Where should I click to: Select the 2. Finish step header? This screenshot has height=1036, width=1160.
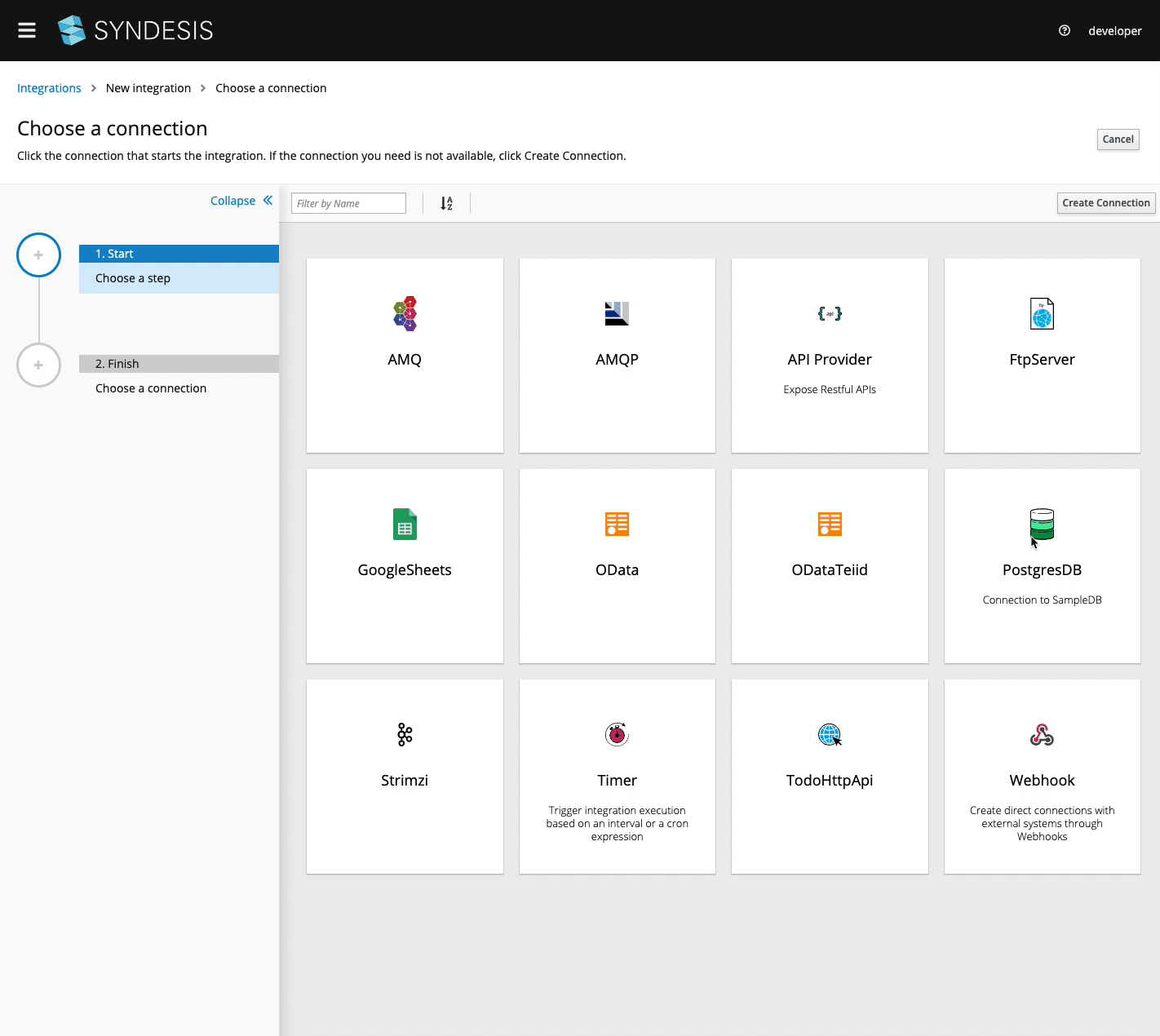[x=179, y=364]
